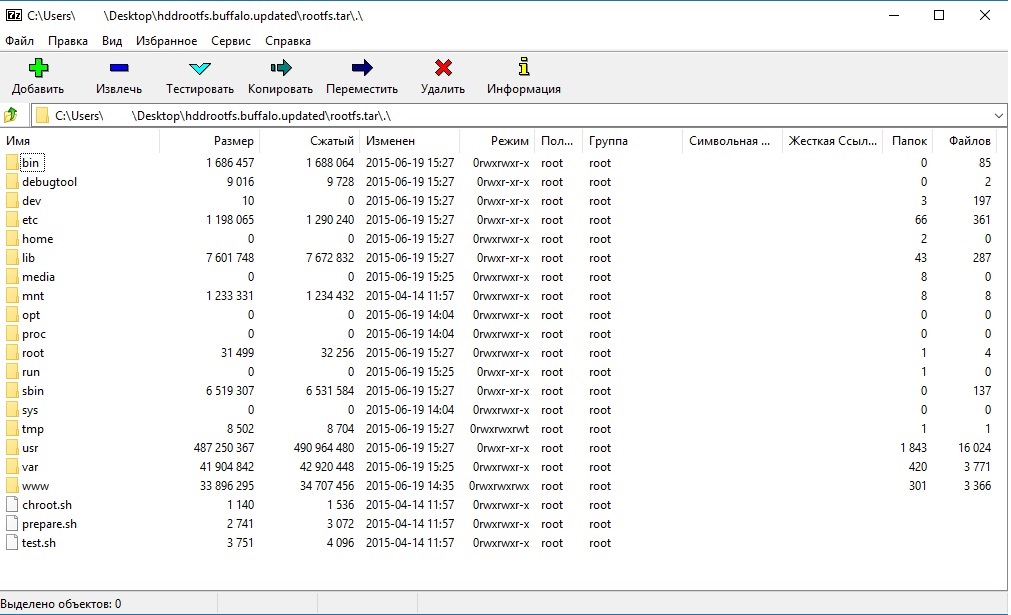Sort by the Жесткая Ссыл... column header
Screen dimensions: 1011x615
click(x=832, y=141)
